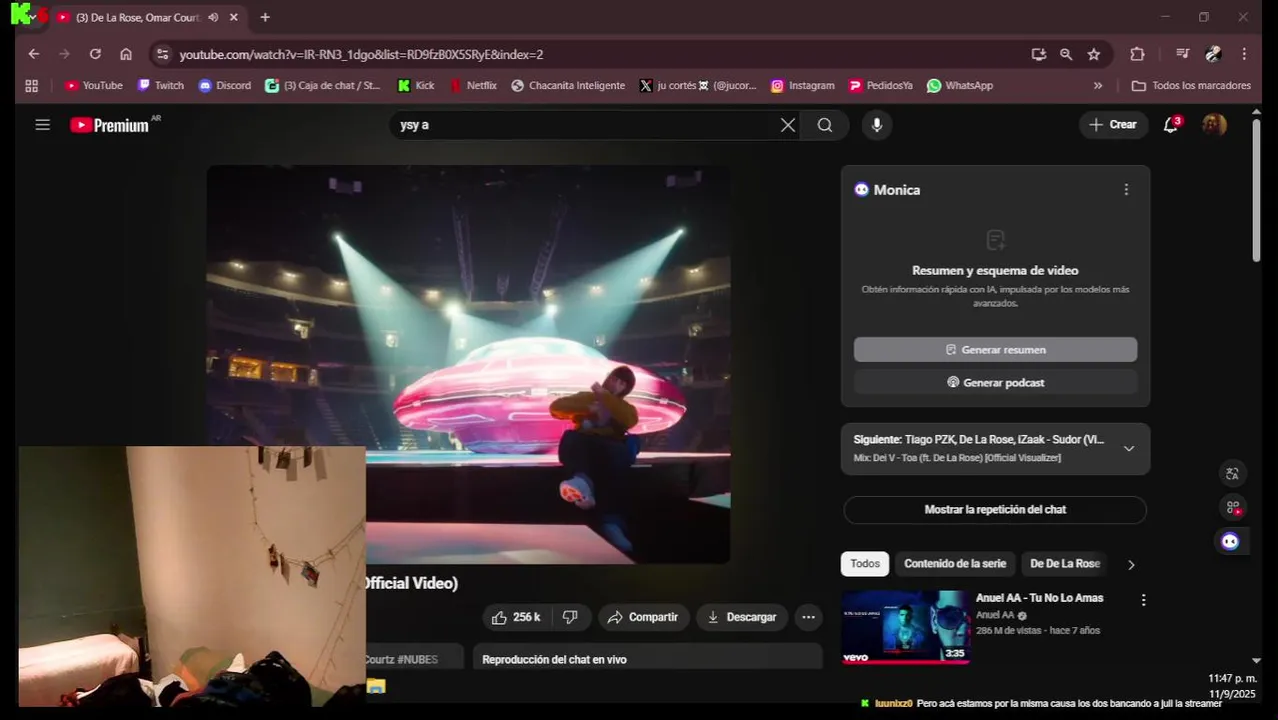The image size is (1278, 720).
Task: Open the YouTube guide hamburger menu
Action: tap(42, 125)
